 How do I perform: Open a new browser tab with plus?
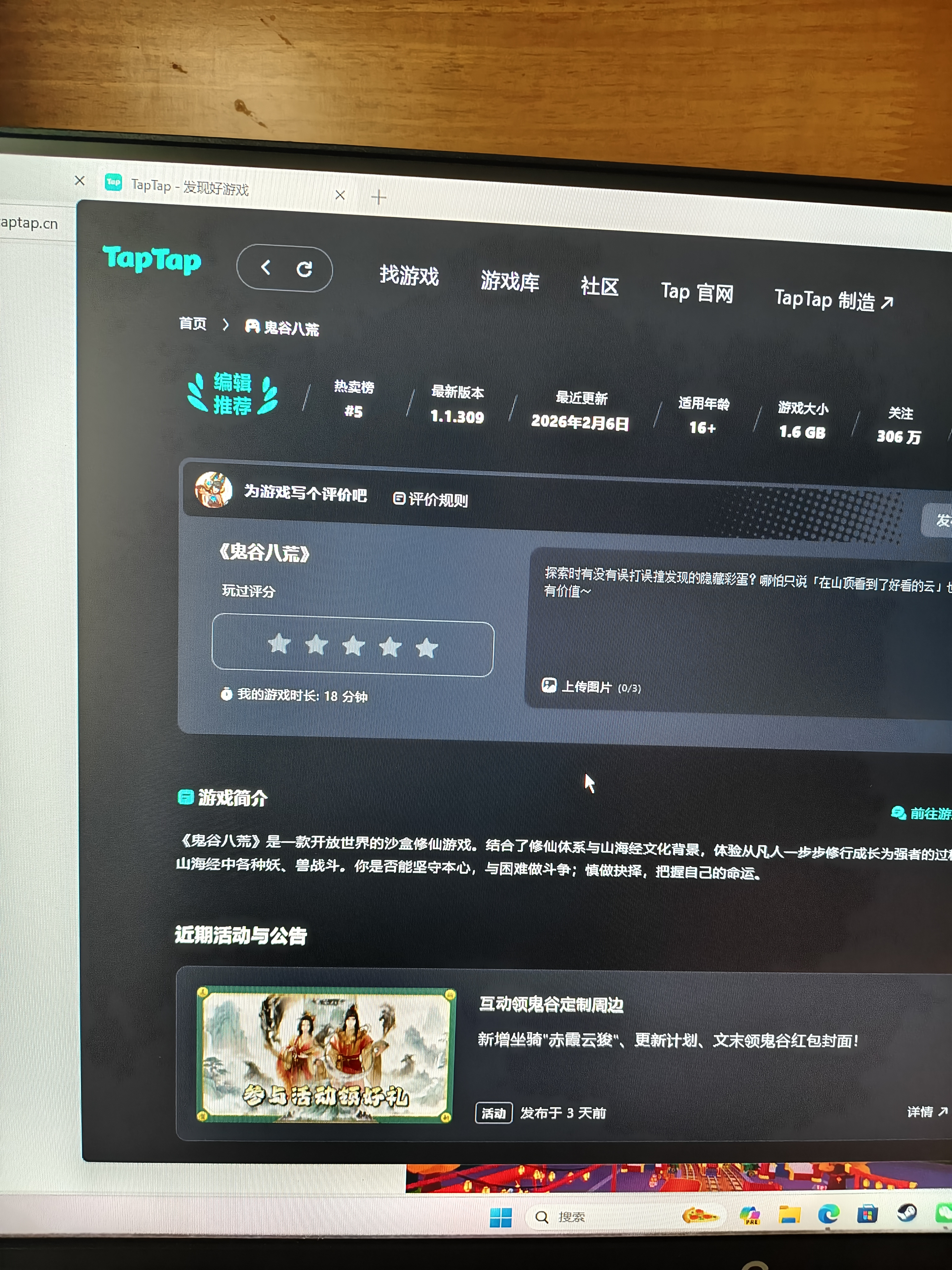[379, 198]
